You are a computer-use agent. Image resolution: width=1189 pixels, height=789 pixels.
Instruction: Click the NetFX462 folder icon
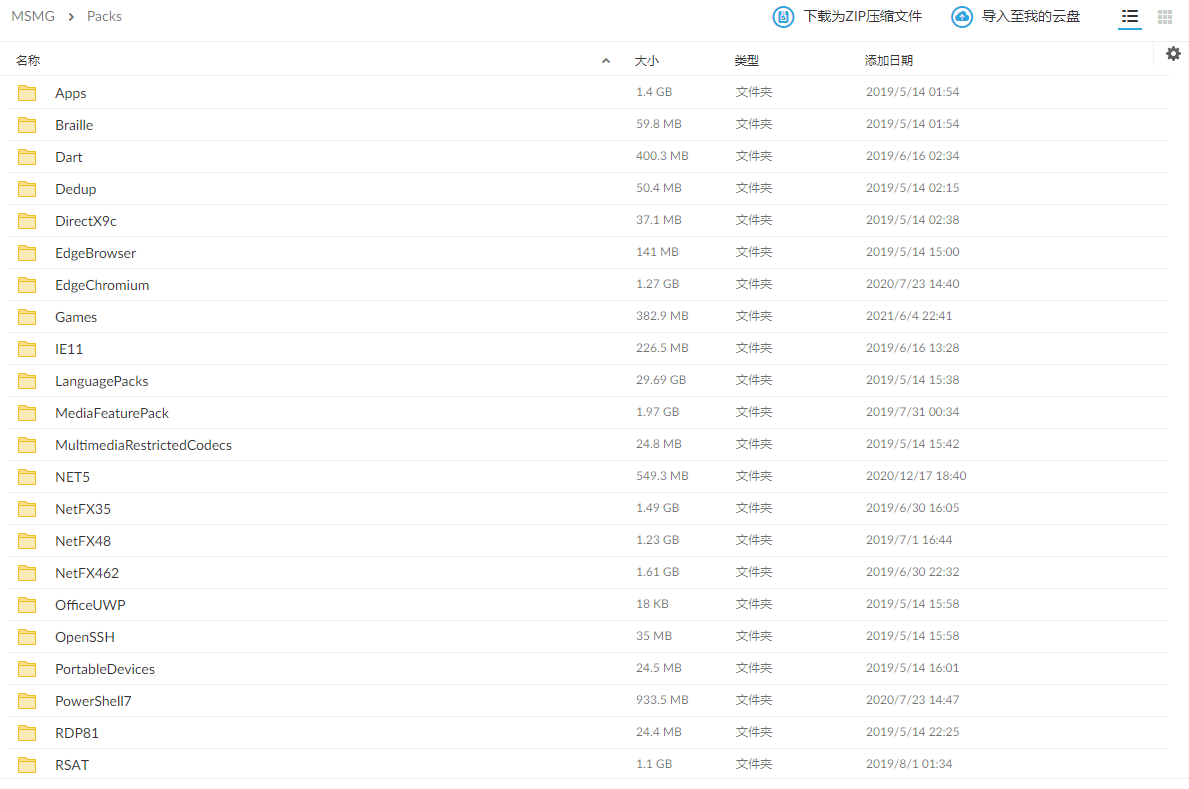pos(27,573)
